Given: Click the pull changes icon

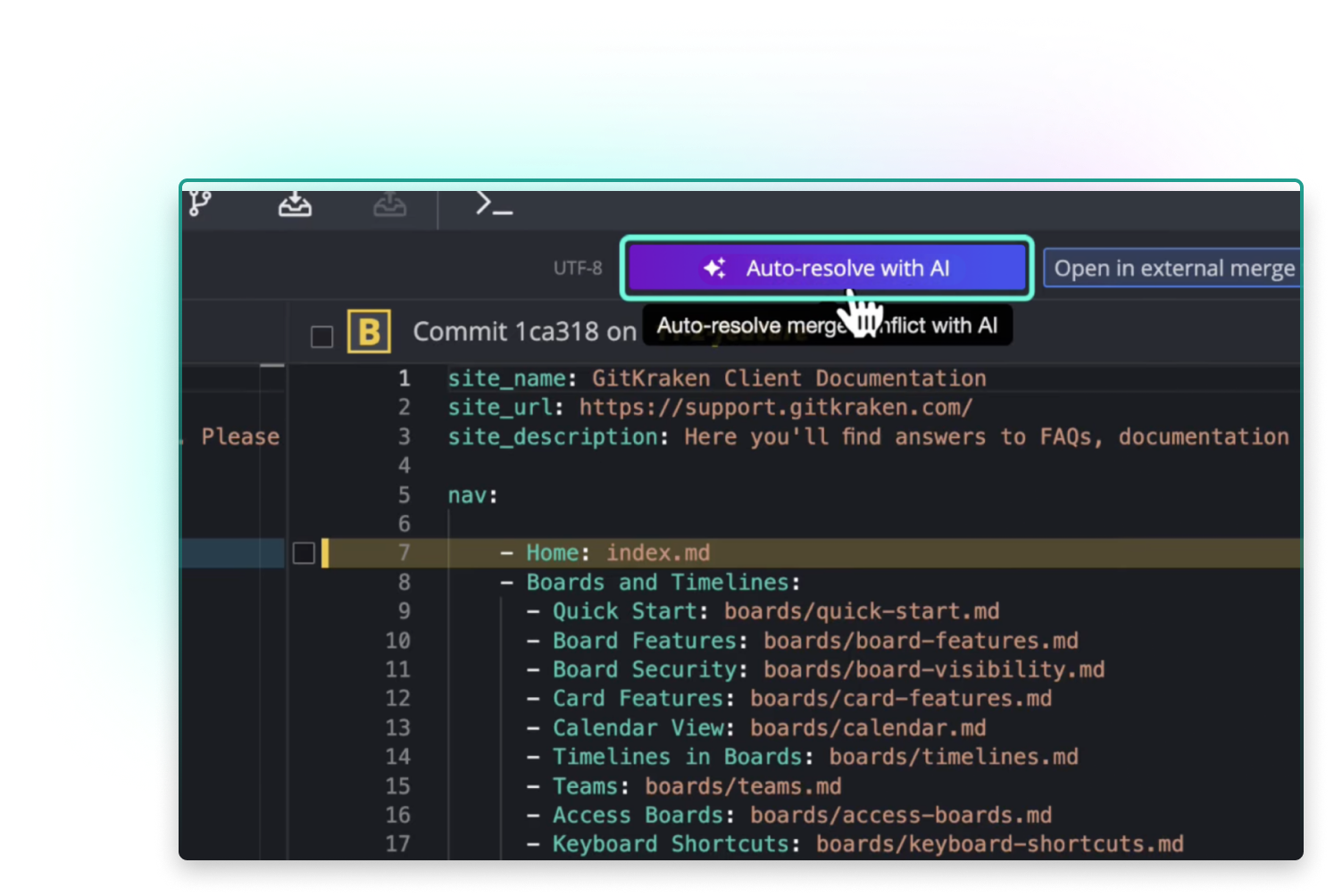Looking at the screenshot, I should click(x=295, y=205).
